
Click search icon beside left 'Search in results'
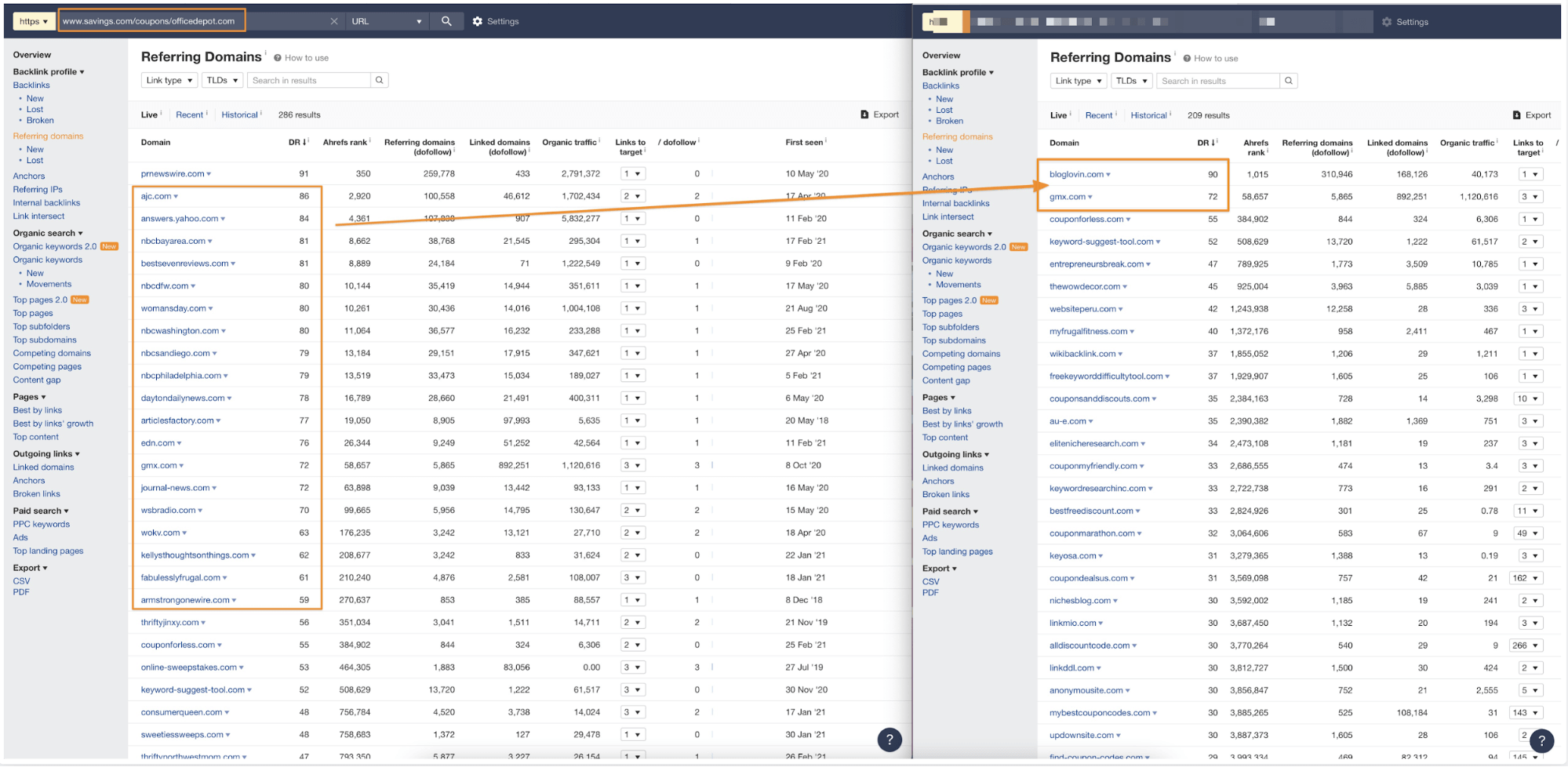(x=380, y=80)
